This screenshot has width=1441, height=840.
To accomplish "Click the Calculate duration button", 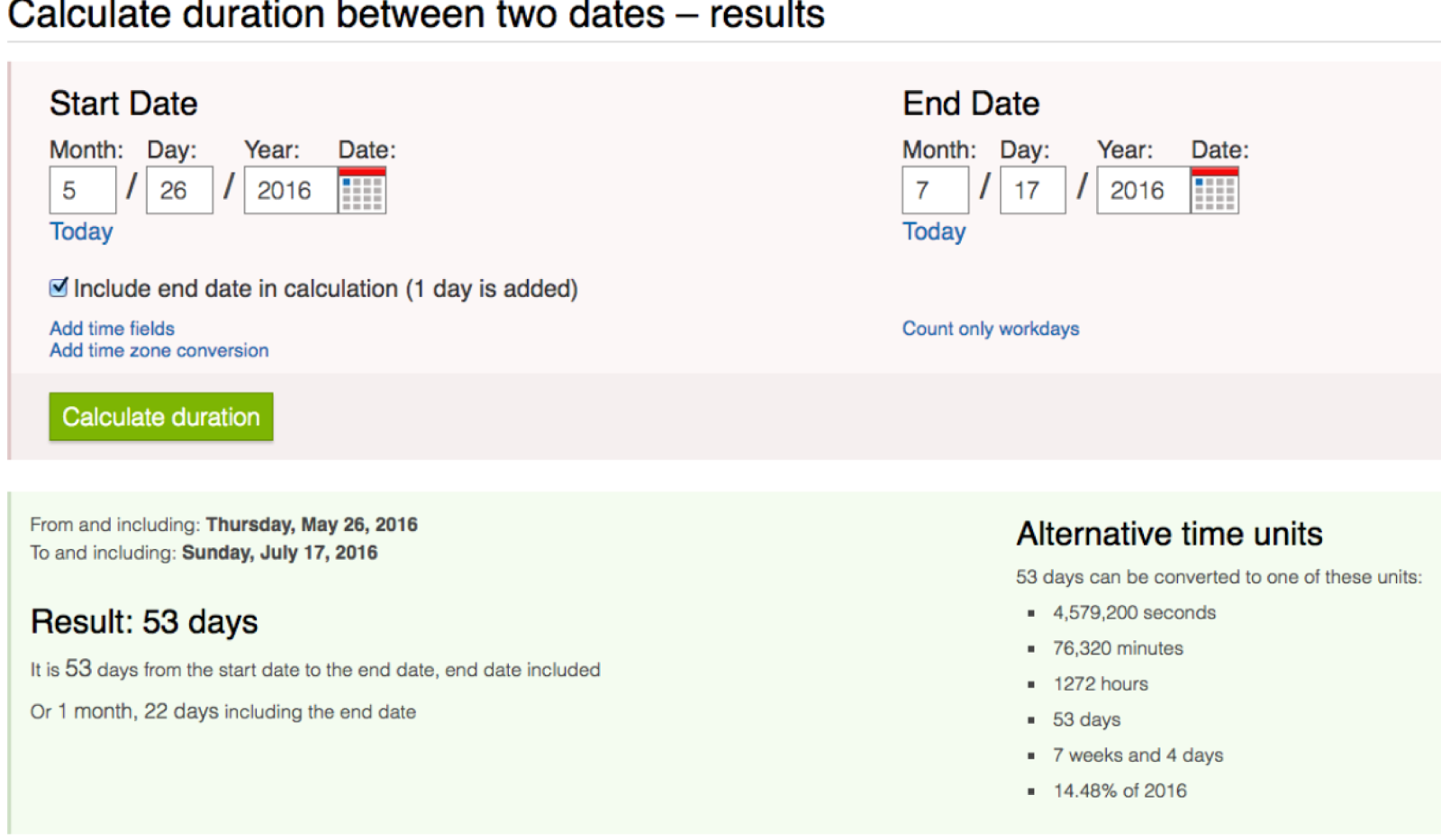I will [x=160, y=417].
